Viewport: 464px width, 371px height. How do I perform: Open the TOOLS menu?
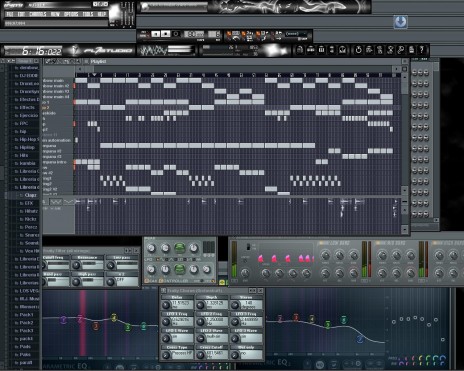coord(88,14)
